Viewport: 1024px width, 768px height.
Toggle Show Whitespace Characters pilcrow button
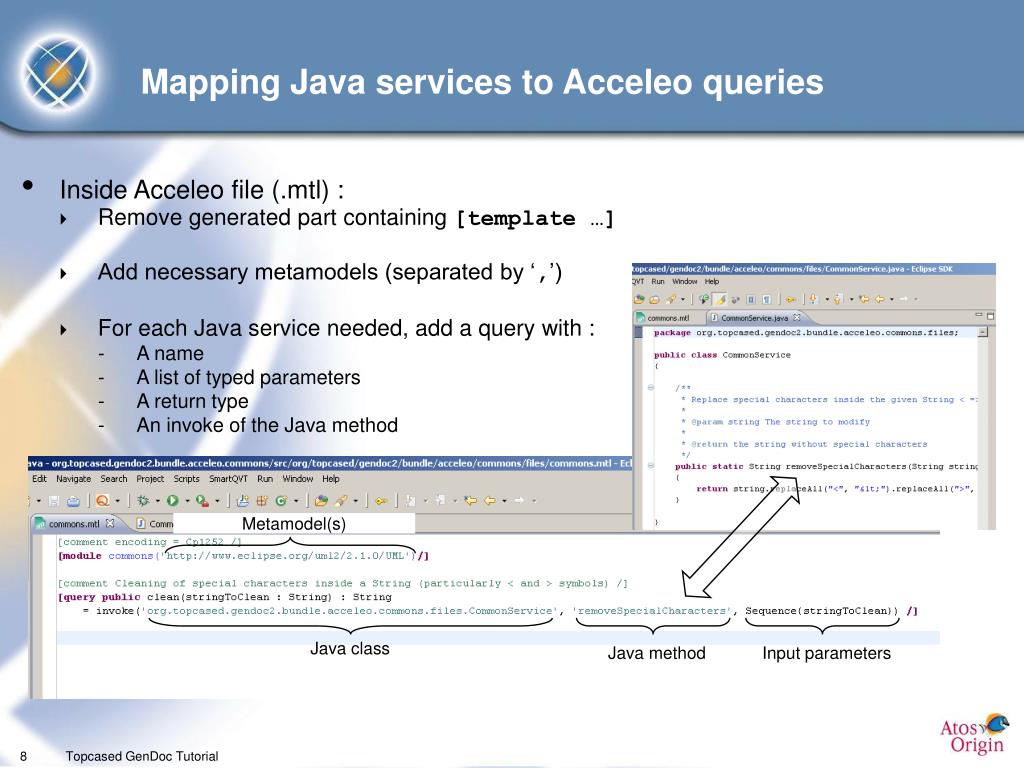(x=767, y=299)
